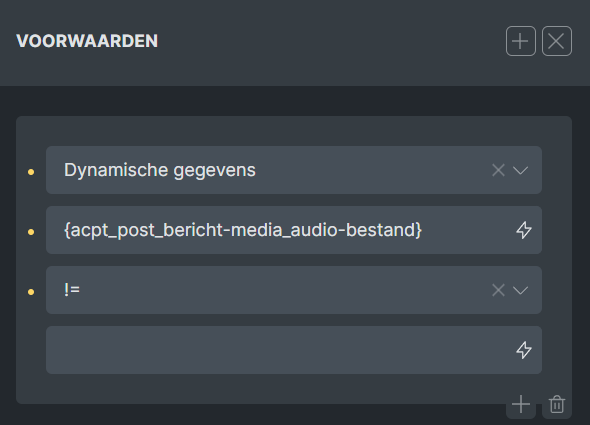
Task: Open dynamic data picker for audio-bestand field
Action: pyautogui.click(x=524, y=230)
